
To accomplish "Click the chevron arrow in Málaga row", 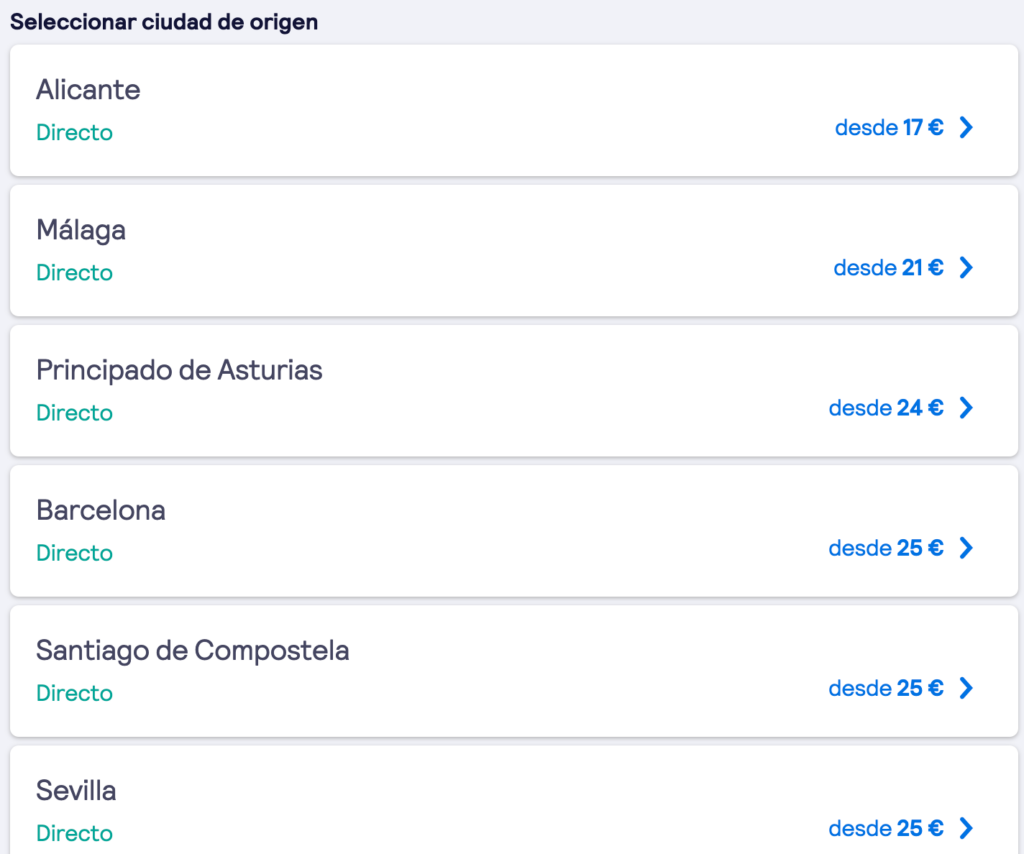I will (966, 268).
